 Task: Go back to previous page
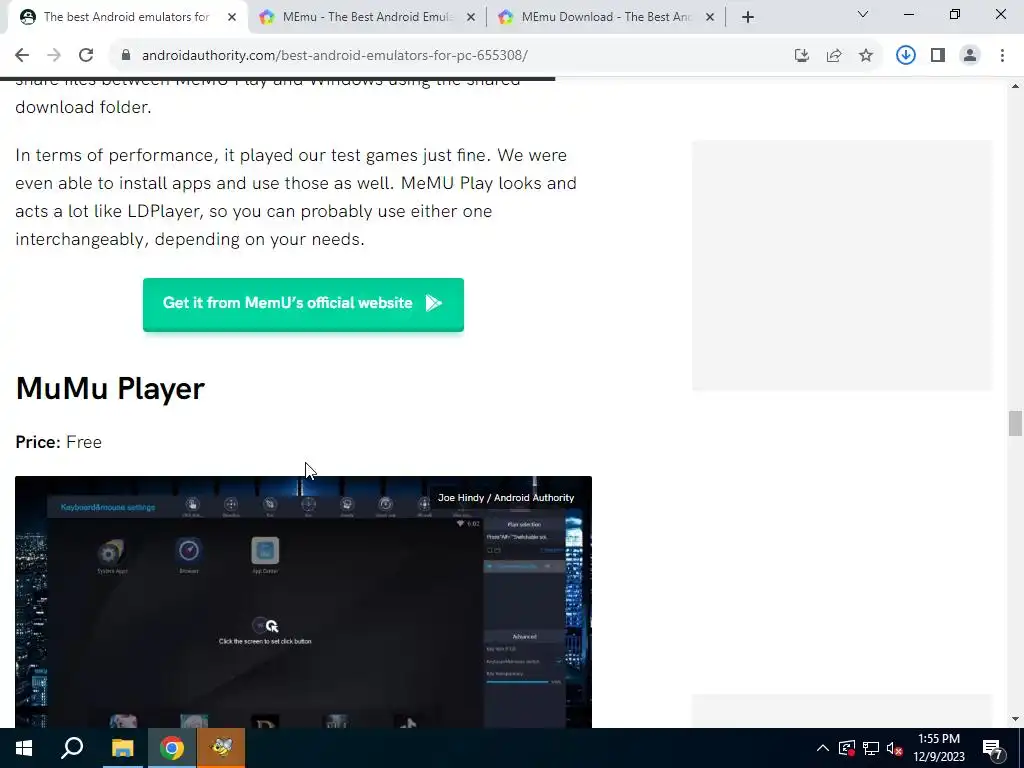point(22,56)
